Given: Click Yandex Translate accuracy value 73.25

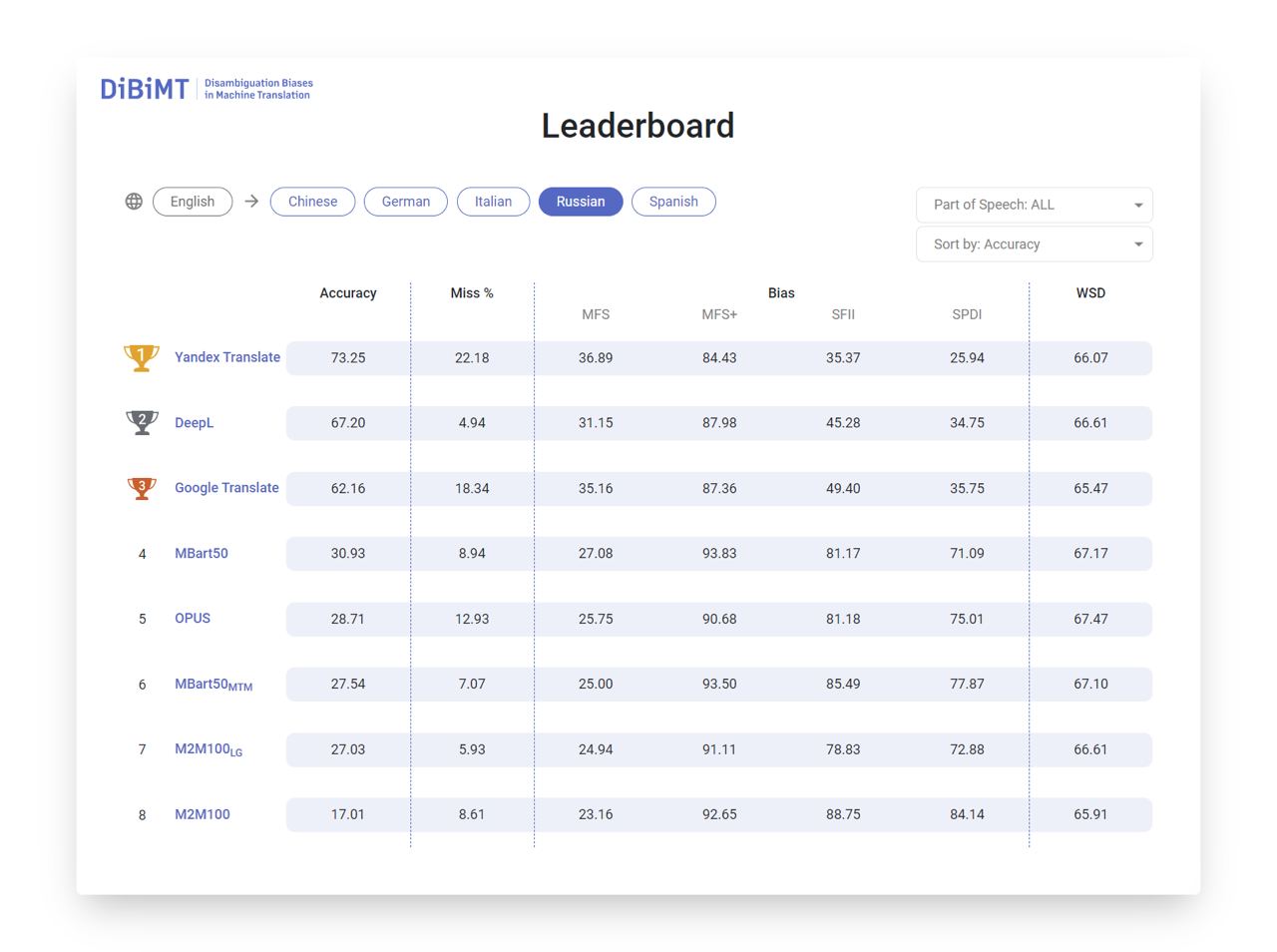Looking at the screenshot, I should tap(348, 358).
